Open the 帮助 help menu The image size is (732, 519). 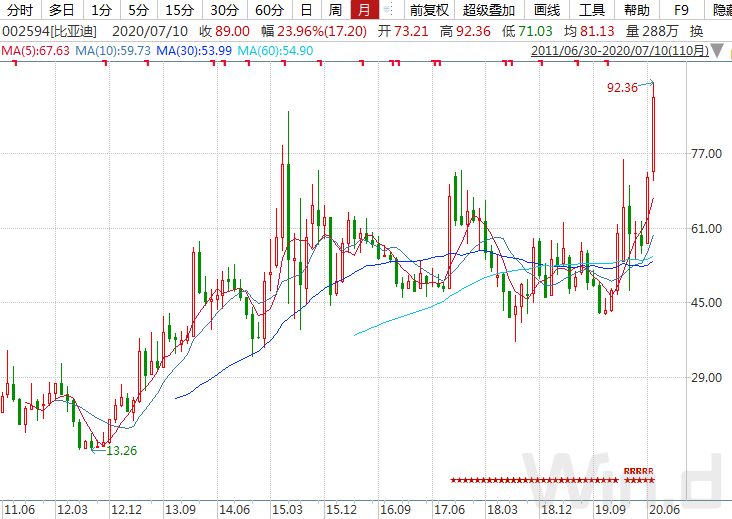(636, 10)
